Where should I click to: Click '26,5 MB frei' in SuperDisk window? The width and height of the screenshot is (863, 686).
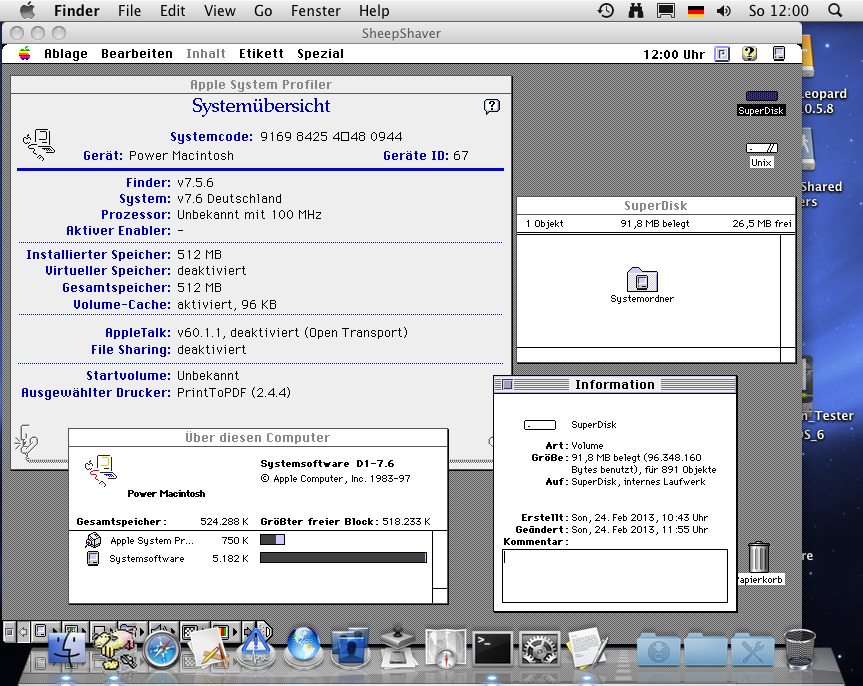(762, 224)
